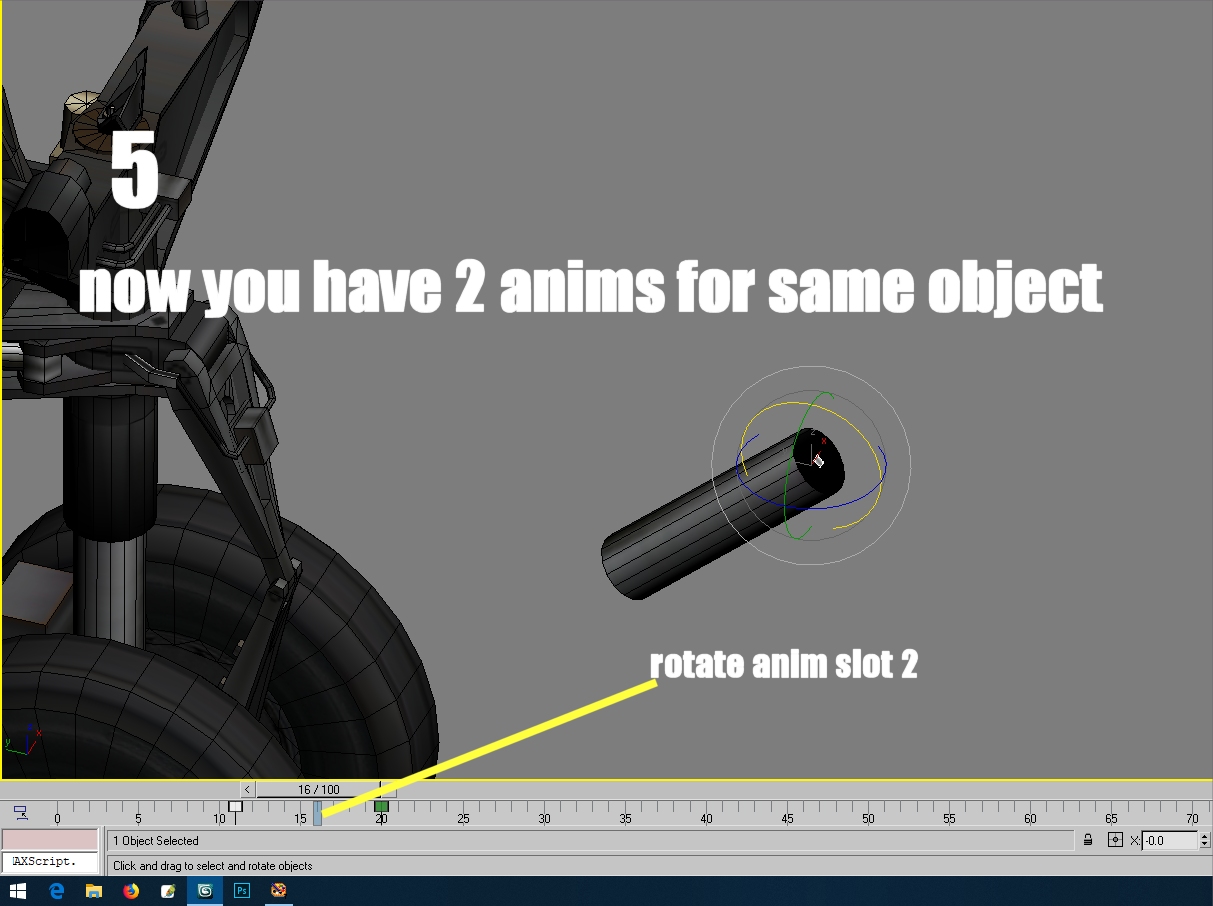Select the blue keyframe at frame 16

[317, 813]
